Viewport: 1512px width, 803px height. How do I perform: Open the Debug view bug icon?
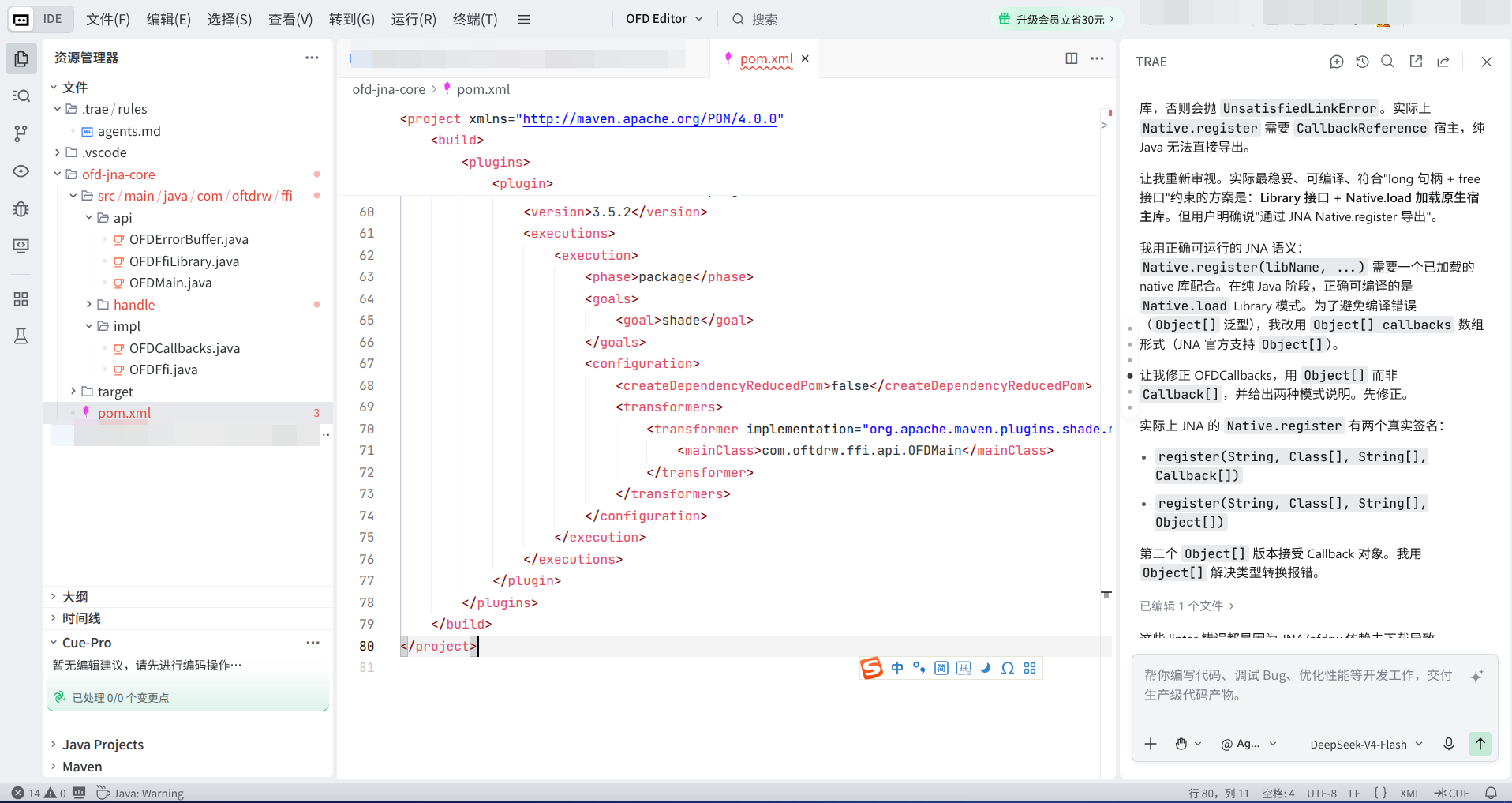click(21, 208)
